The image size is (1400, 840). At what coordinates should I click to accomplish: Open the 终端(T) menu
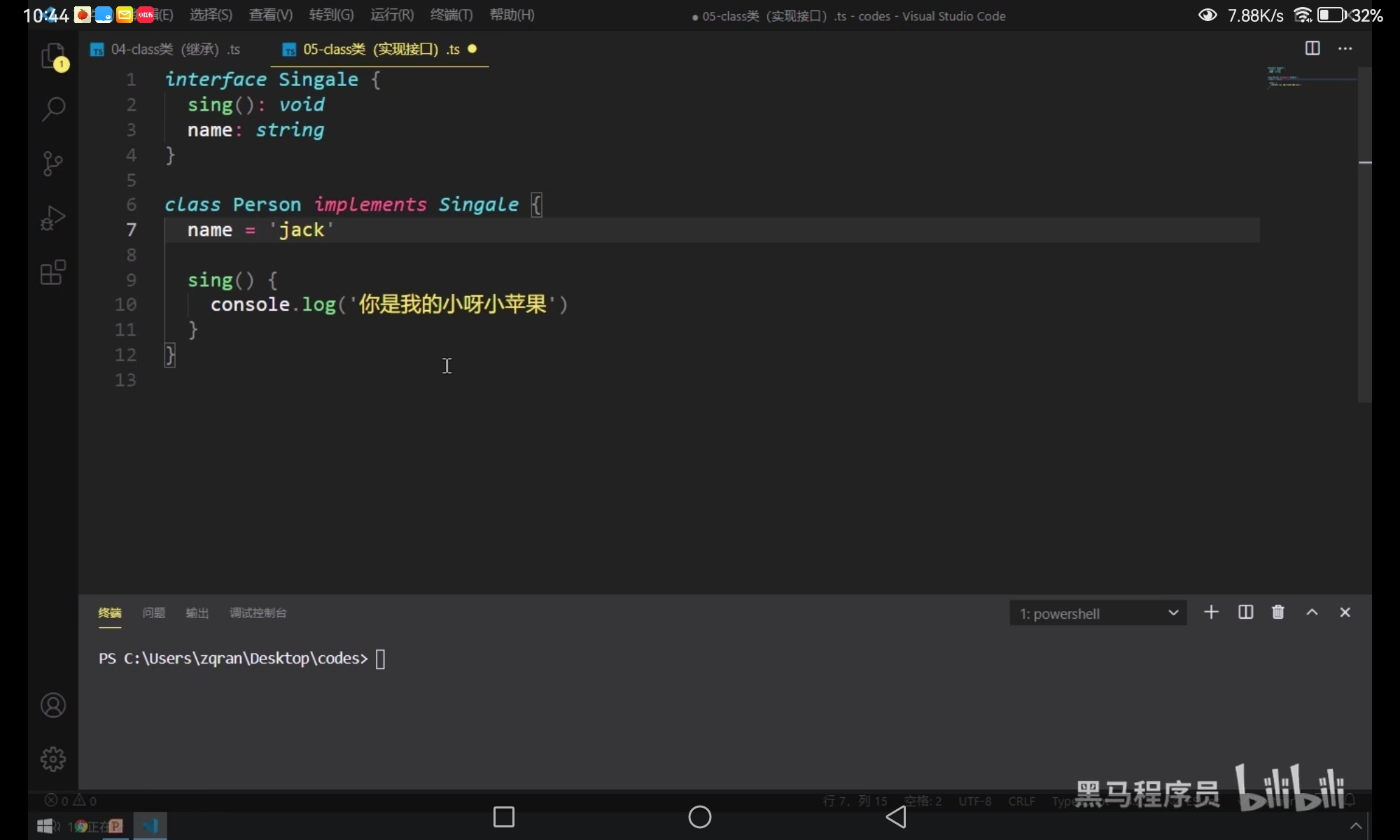[x=451, y=15]
